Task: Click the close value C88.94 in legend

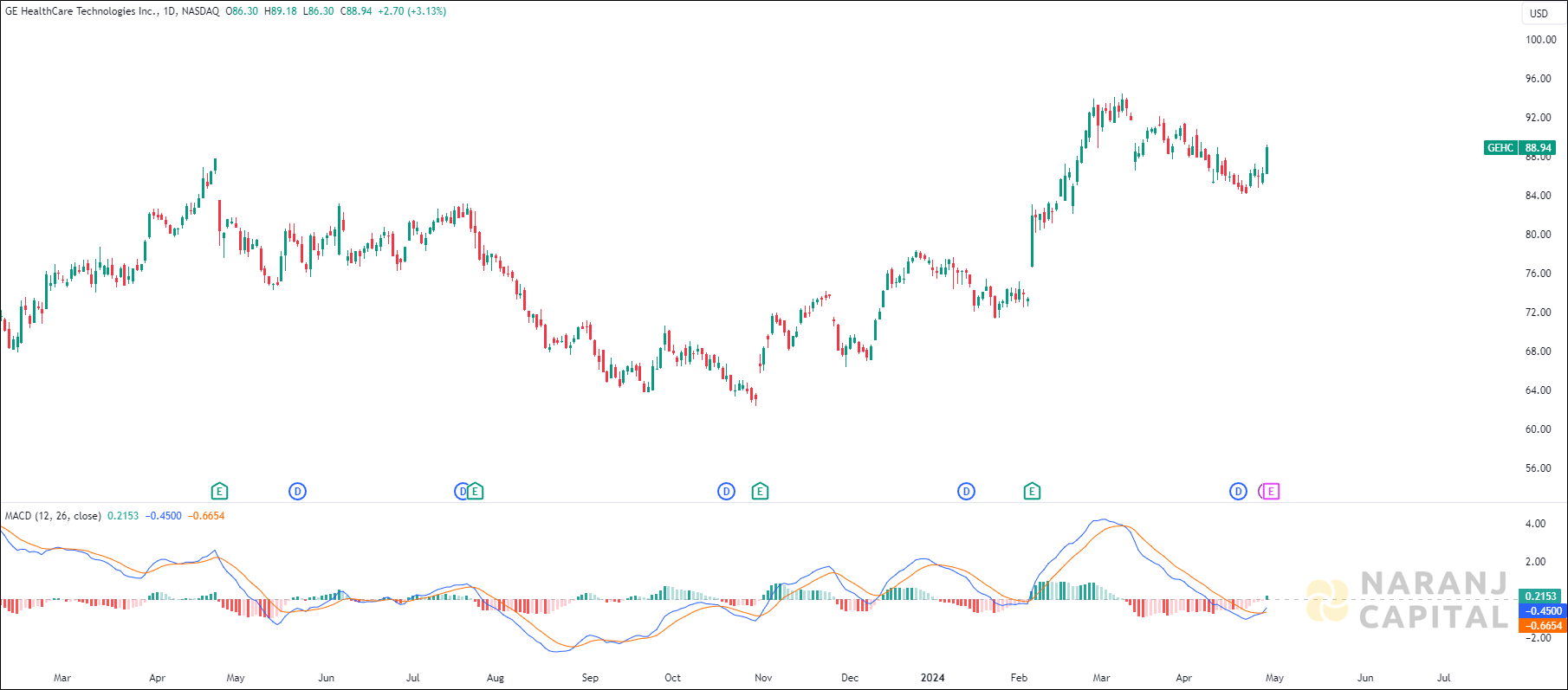Action: (x=356, y=11)
